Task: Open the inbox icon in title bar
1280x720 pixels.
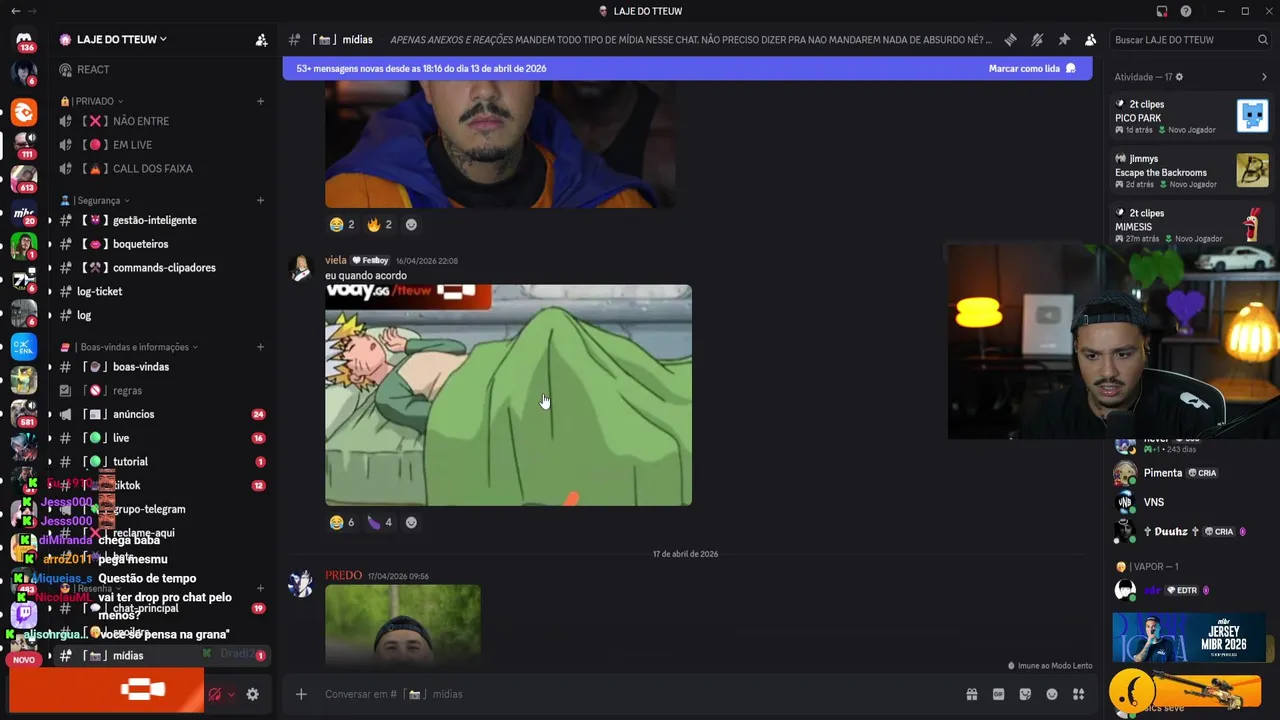Action: click(x=1161, y=11)
